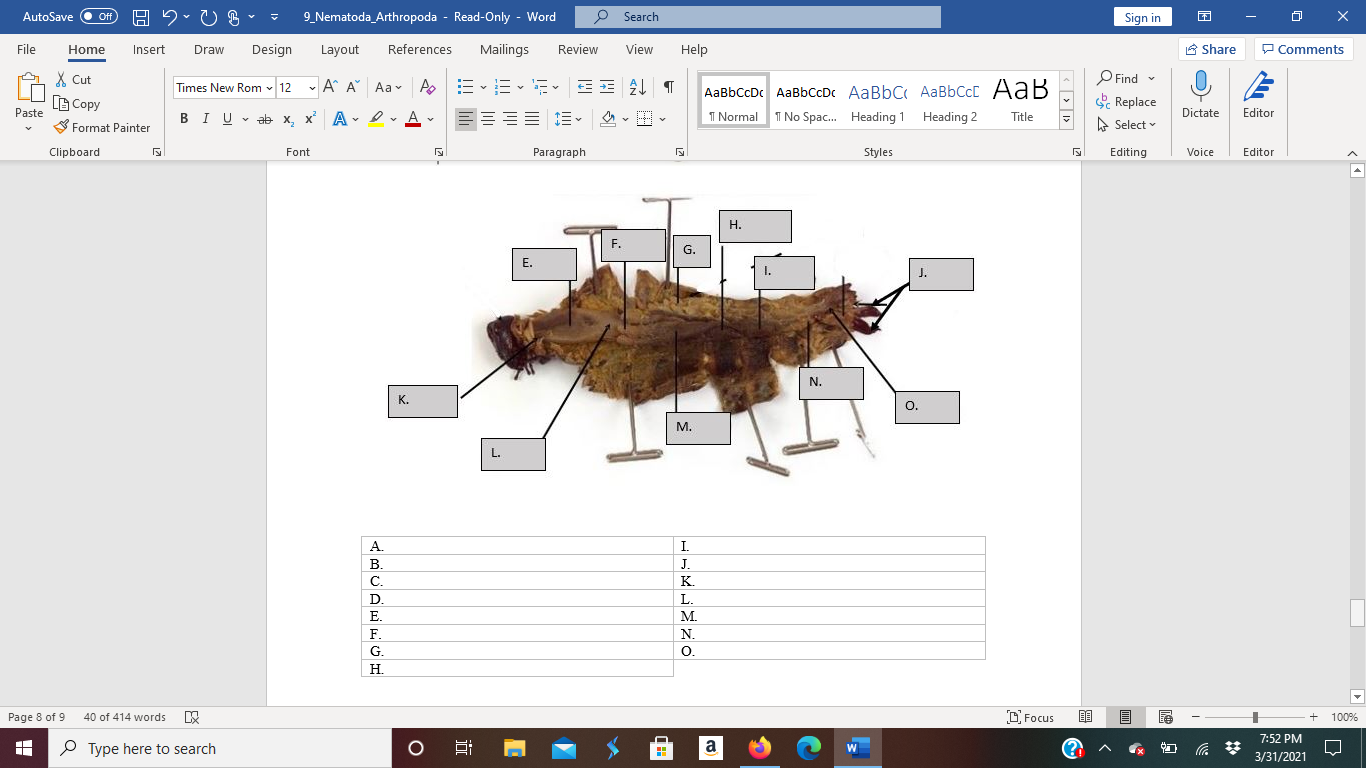Screen dimensions: 1366x768
Task: Toggle bold formatting
Action: tap(183, 118)
